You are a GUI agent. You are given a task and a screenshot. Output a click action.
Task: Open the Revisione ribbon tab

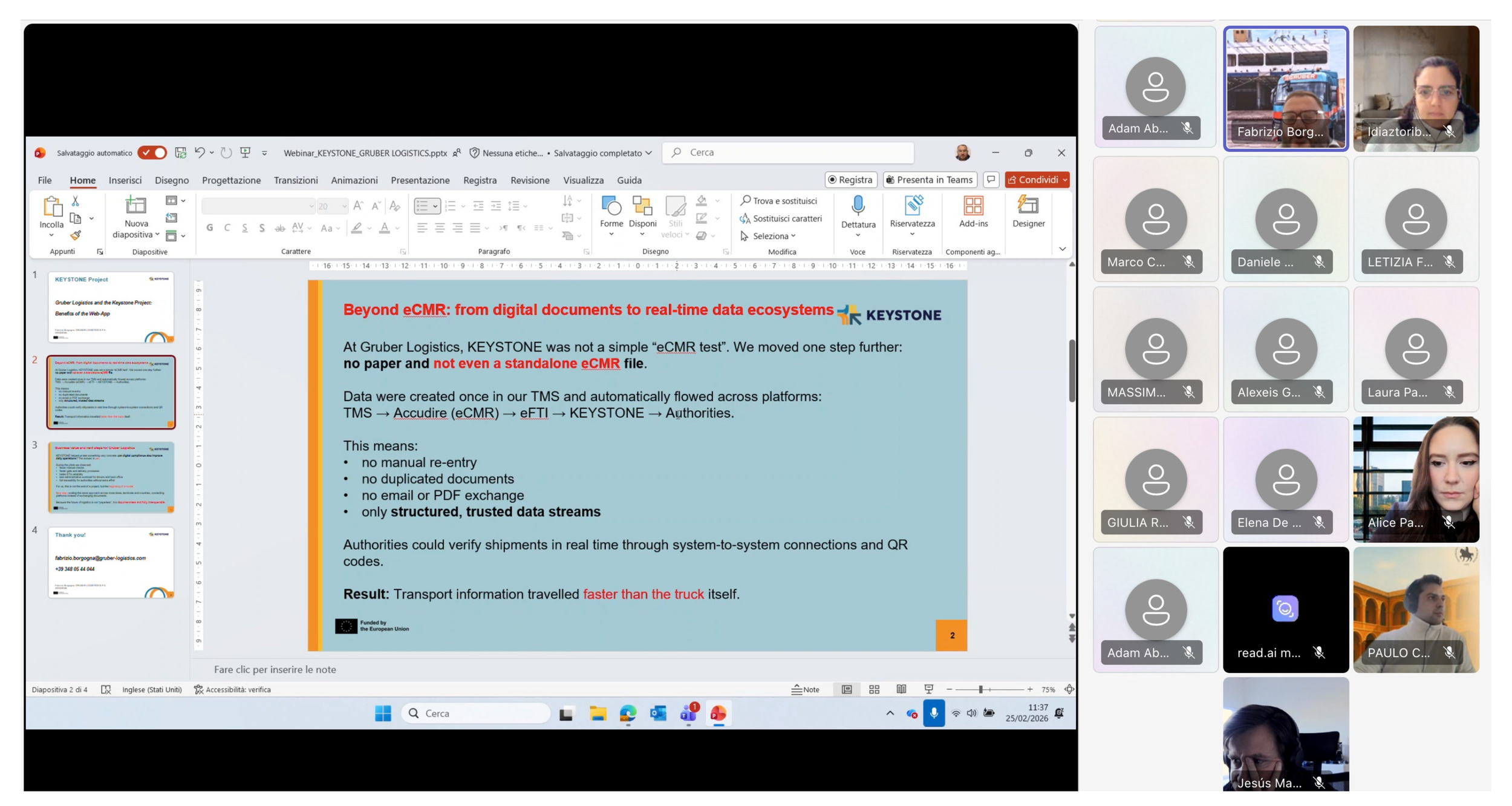pos(529,180)
